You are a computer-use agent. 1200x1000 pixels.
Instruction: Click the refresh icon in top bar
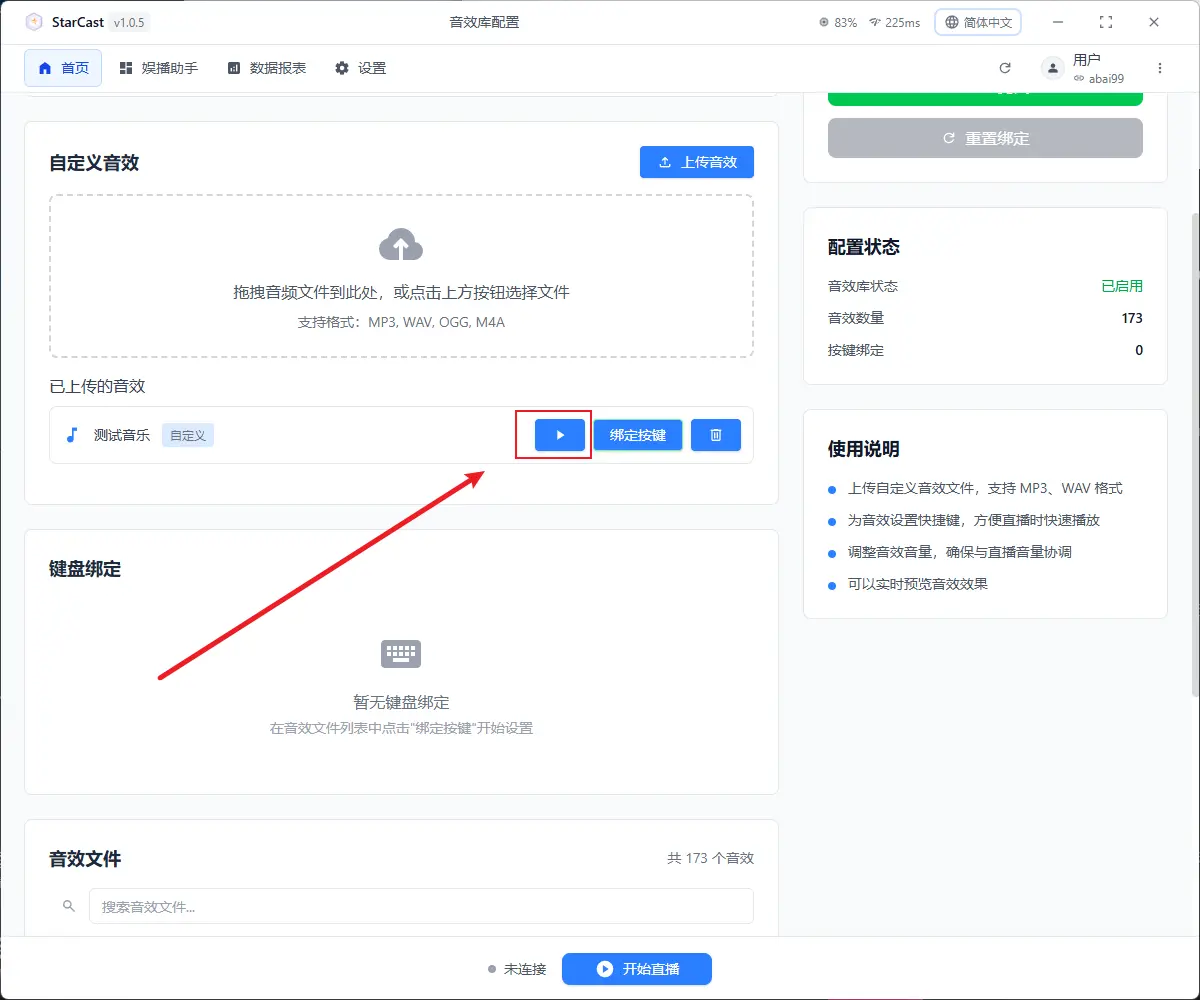coord(1005,68)
